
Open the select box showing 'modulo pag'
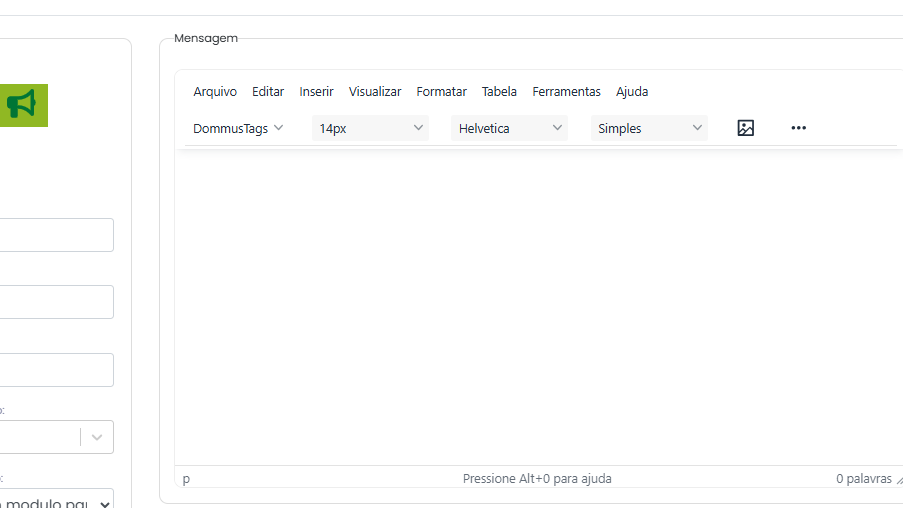click(x=56, y=503)
